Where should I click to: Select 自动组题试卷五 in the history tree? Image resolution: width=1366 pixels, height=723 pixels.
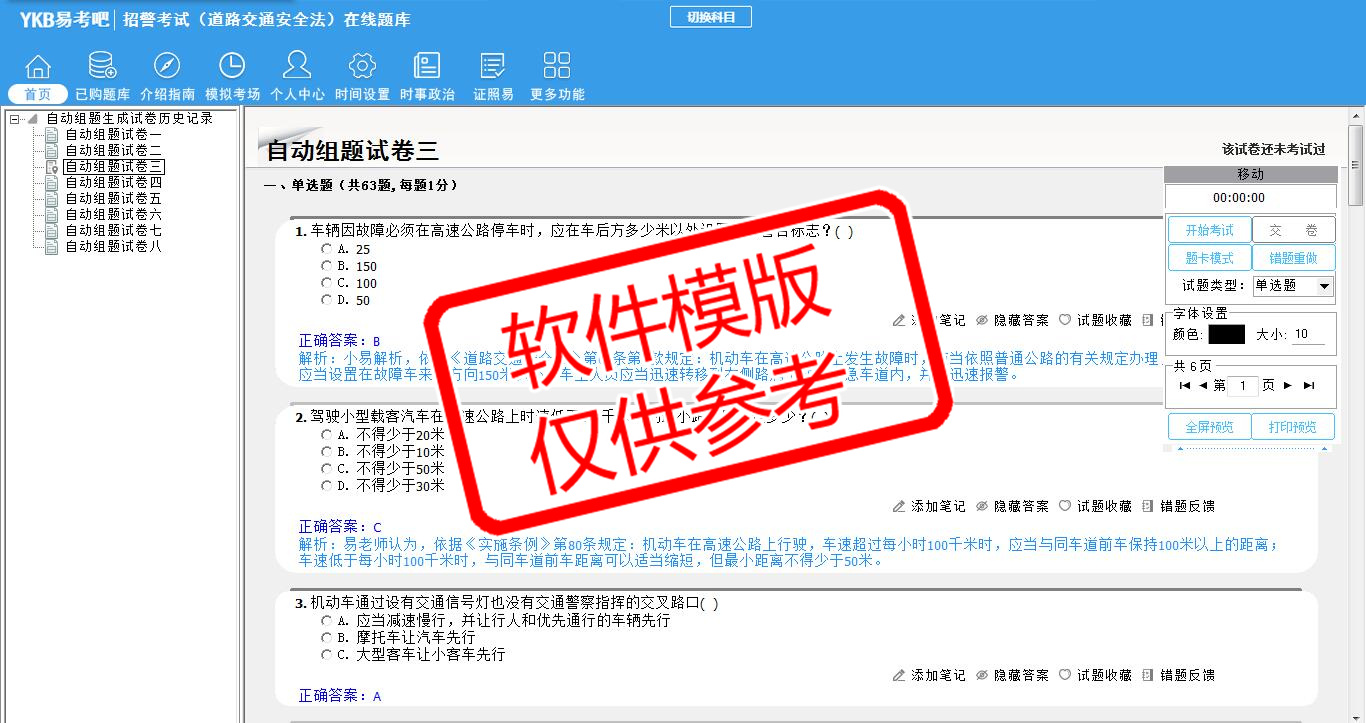(113, 199)
